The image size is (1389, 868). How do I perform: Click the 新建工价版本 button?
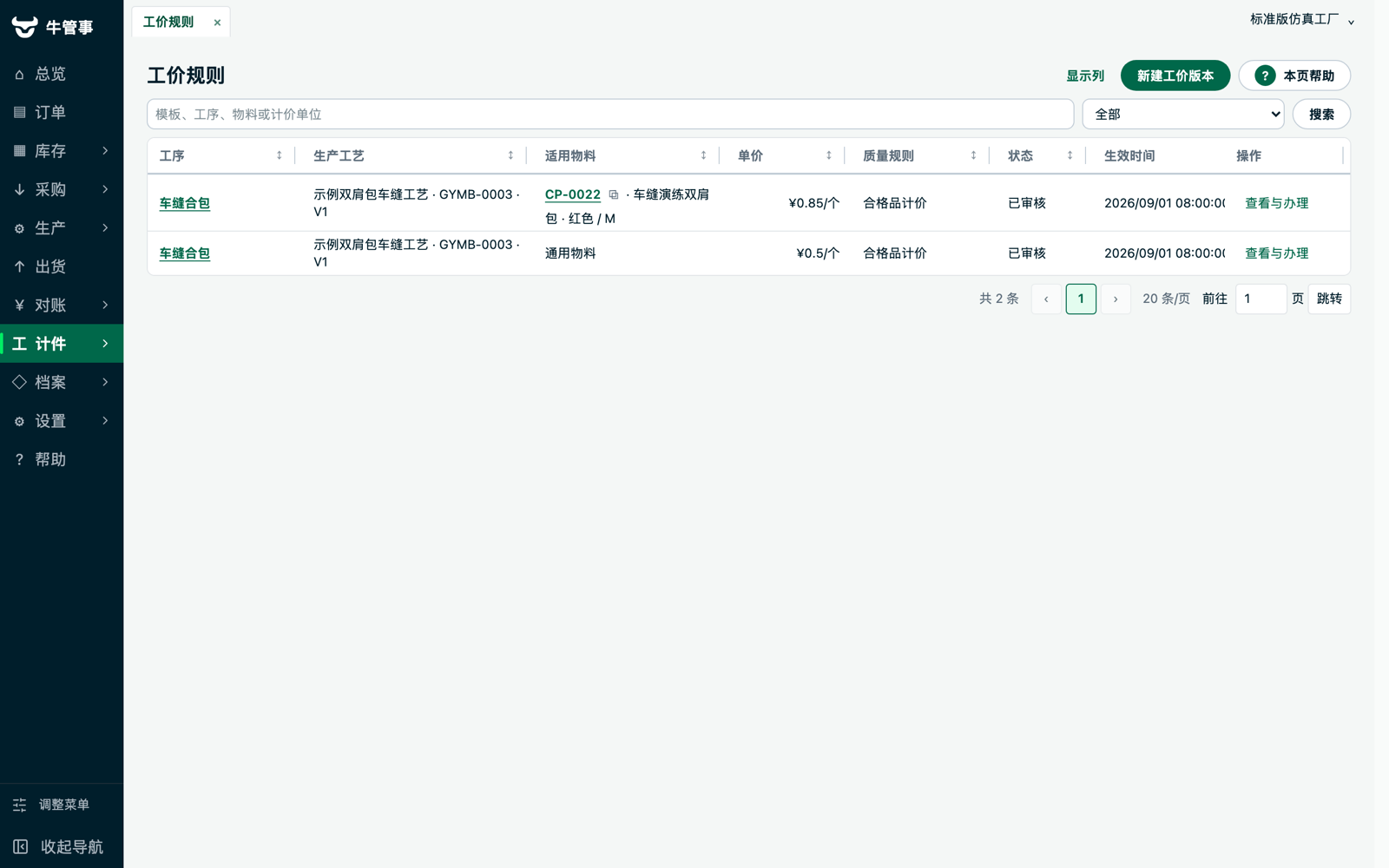point(1175,76)
